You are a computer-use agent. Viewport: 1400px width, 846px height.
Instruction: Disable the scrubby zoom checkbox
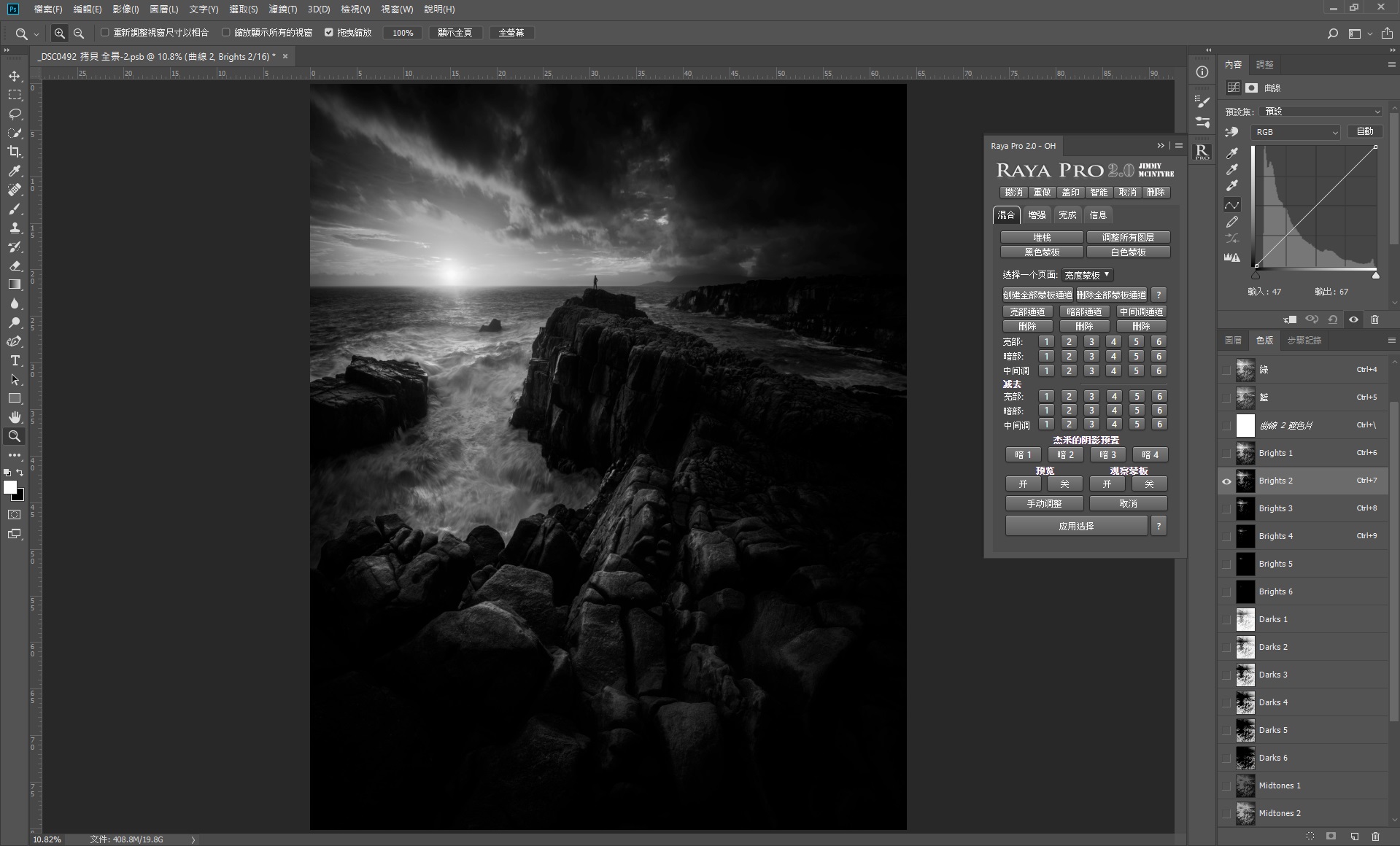[329, 33]
